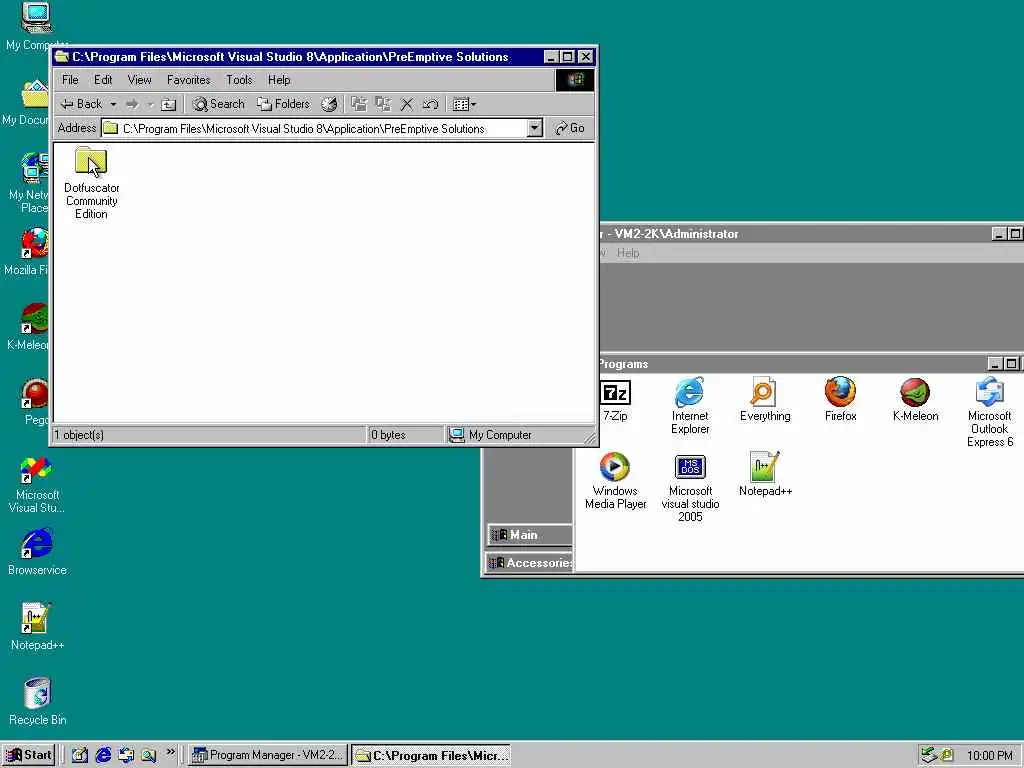Go up one folder level
The height and width of the screenshot is (768, 1024).
click(x=168, y=104)
